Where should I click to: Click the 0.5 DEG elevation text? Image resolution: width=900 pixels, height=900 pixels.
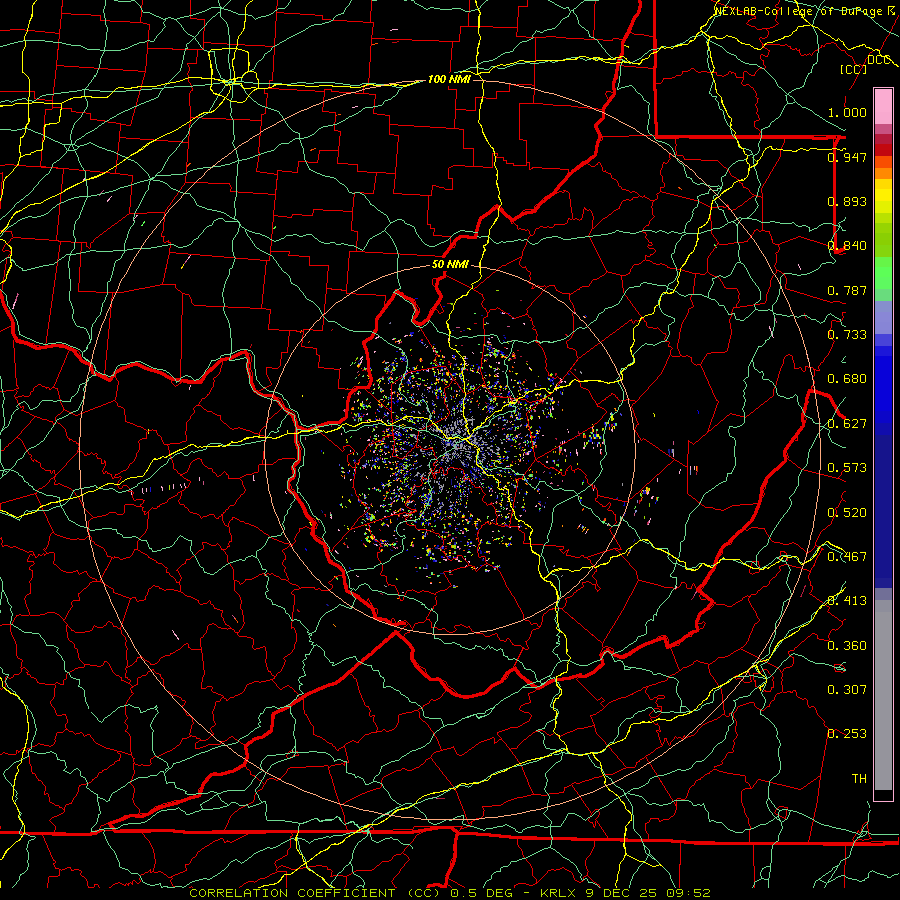coord(480,893)
